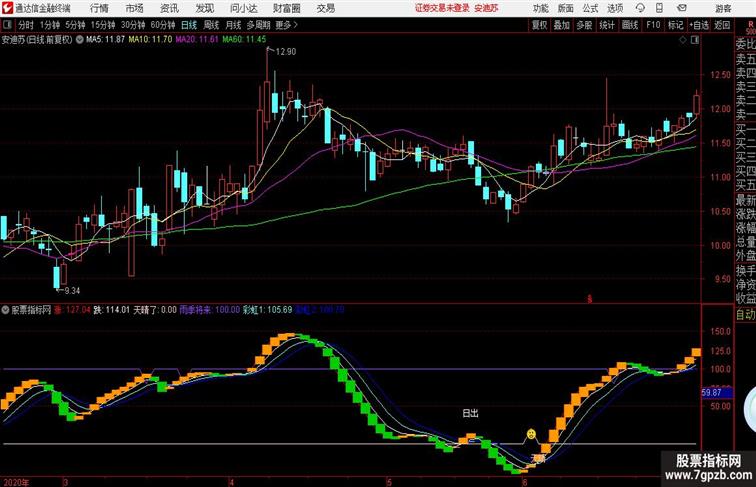Click the 通达信 red app logo icon
The width and height of the screenshot is (756, 487).
click(8, 8)
